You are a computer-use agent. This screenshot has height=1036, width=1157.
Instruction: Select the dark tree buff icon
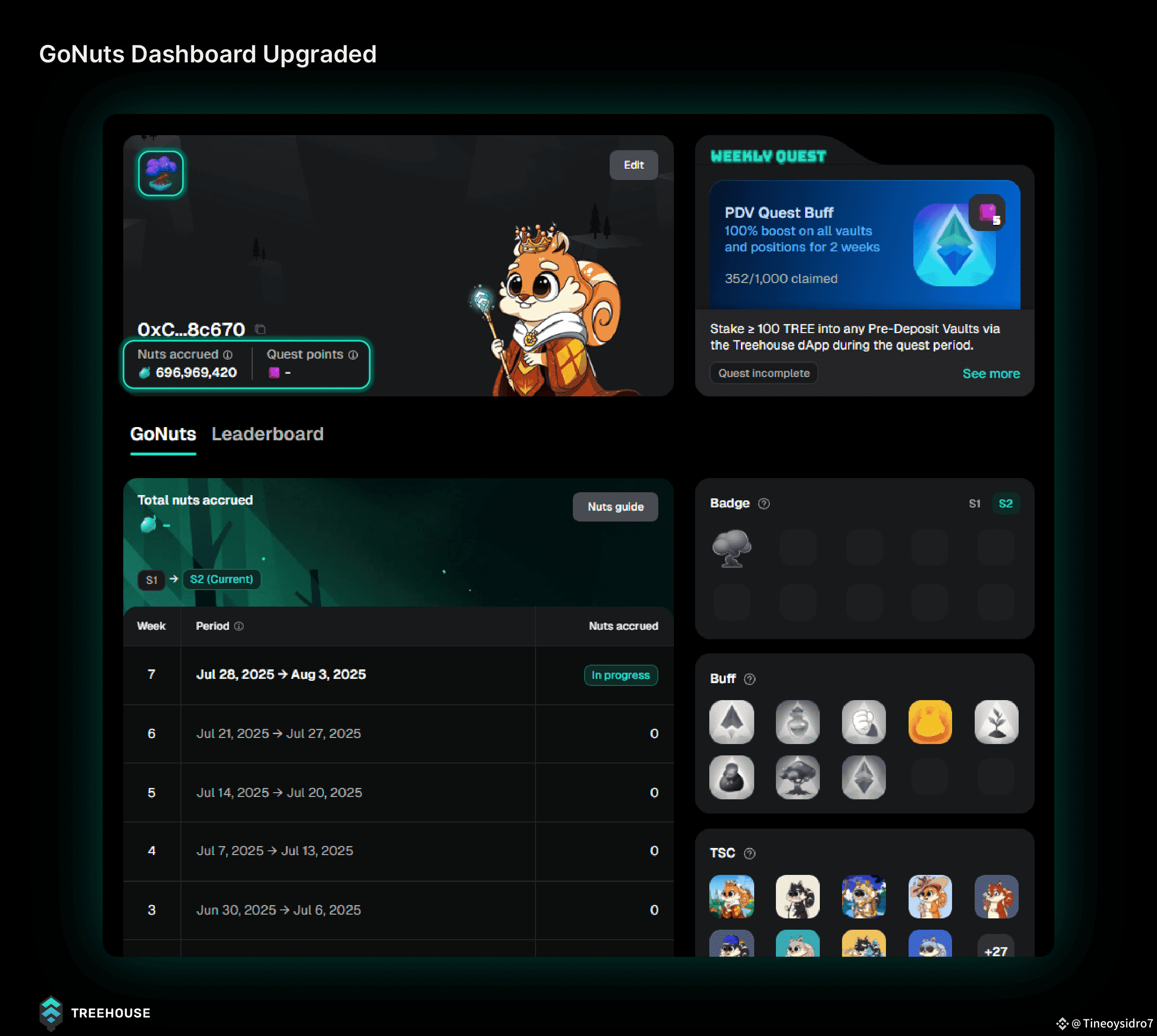797,777
